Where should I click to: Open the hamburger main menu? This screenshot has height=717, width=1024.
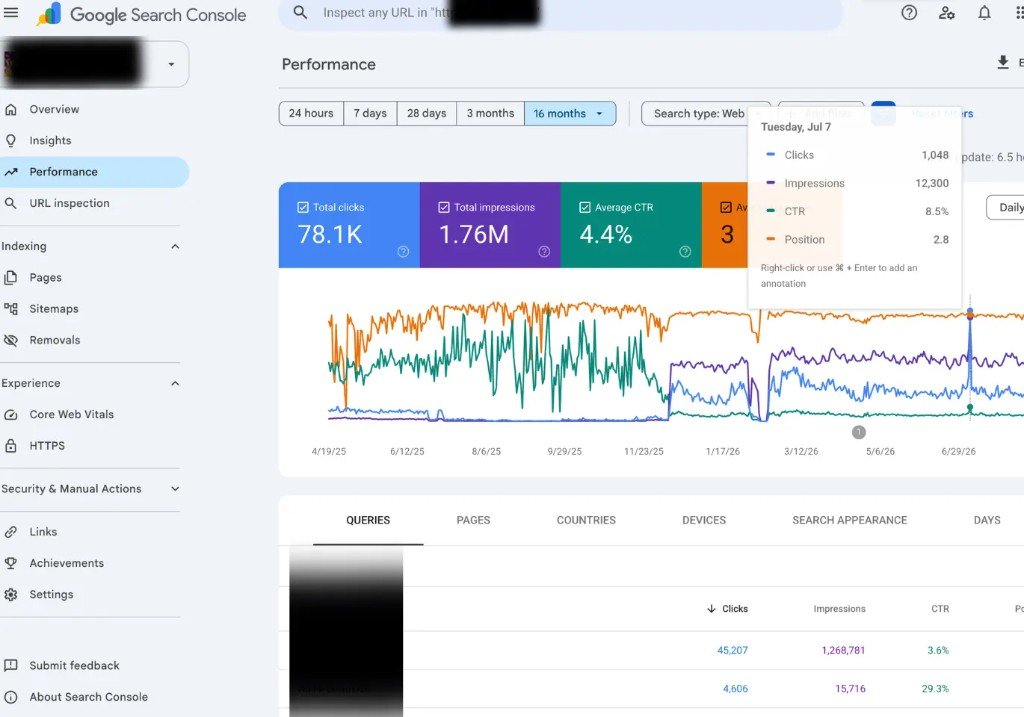(11, 12)
